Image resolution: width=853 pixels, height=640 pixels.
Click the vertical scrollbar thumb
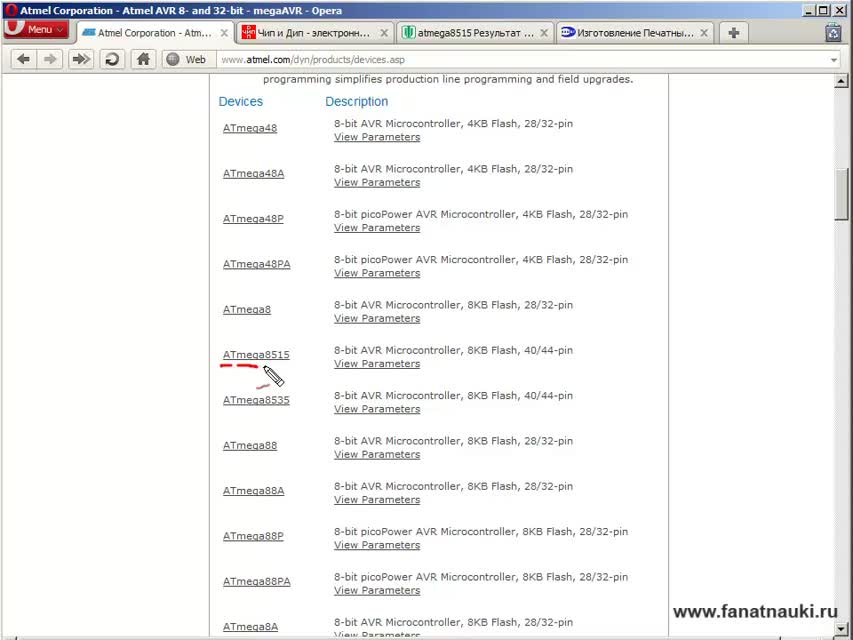(x=841, y=194)
